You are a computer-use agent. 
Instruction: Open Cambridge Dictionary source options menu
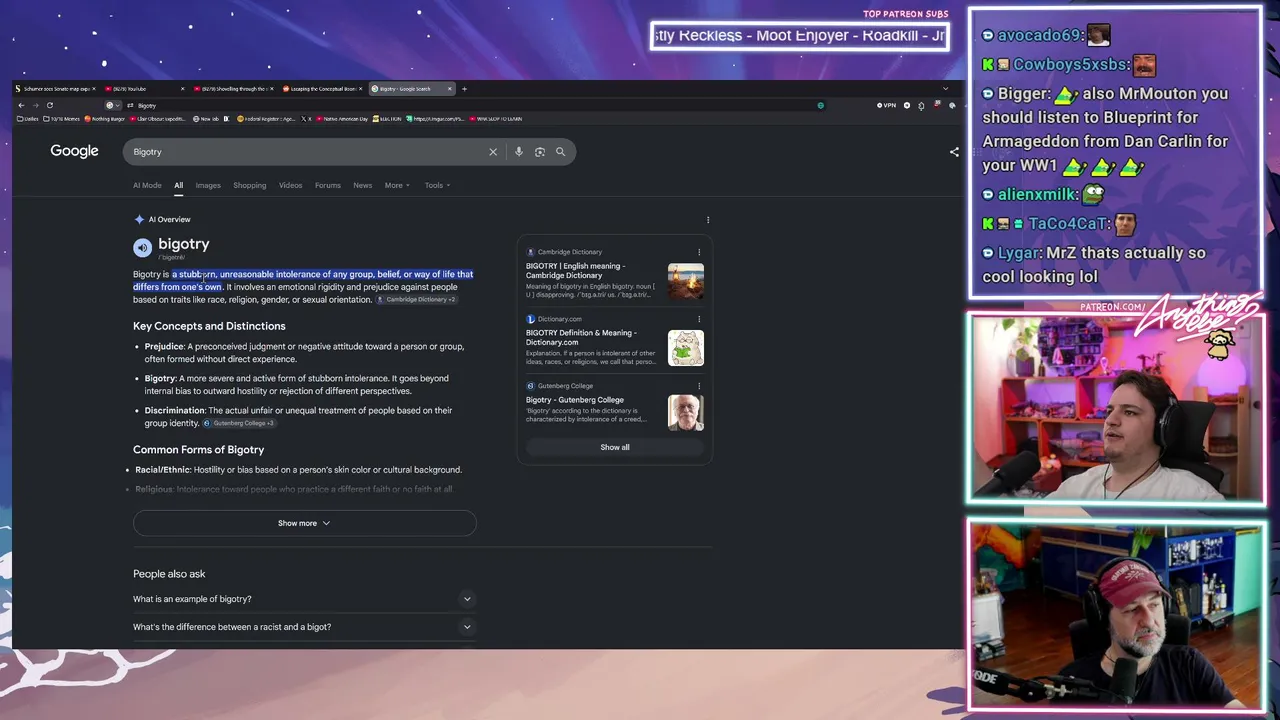(x=699, y=252)
